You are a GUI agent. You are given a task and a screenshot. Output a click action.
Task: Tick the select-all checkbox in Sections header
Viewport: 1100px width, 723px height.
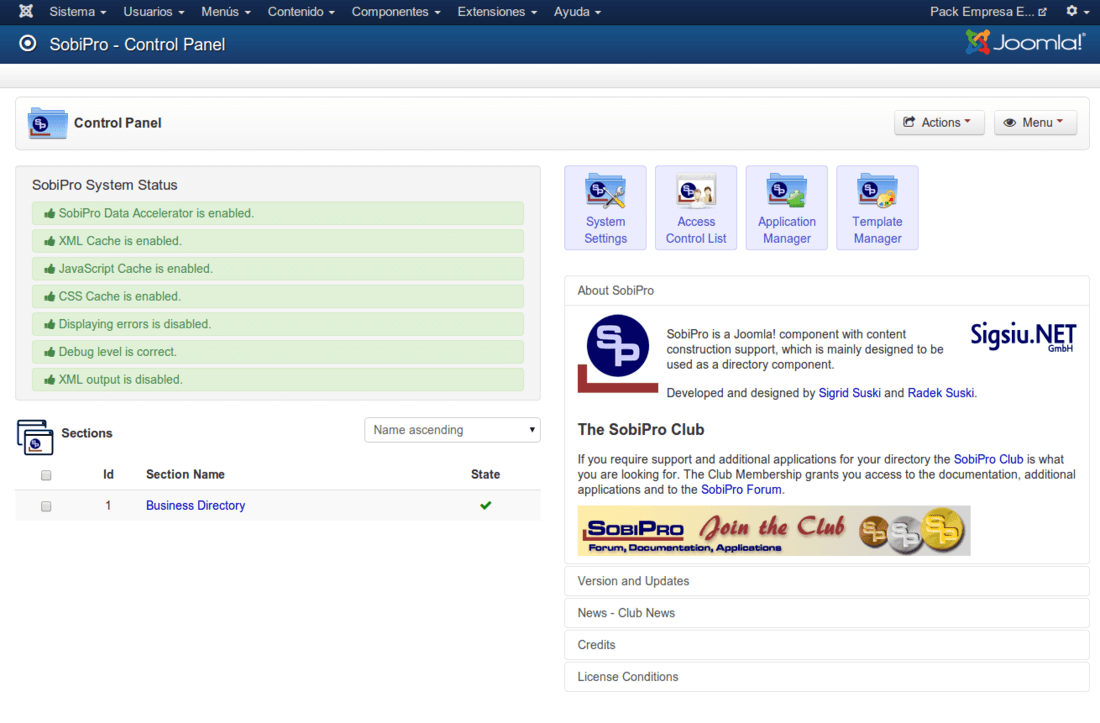click(46, 475)
